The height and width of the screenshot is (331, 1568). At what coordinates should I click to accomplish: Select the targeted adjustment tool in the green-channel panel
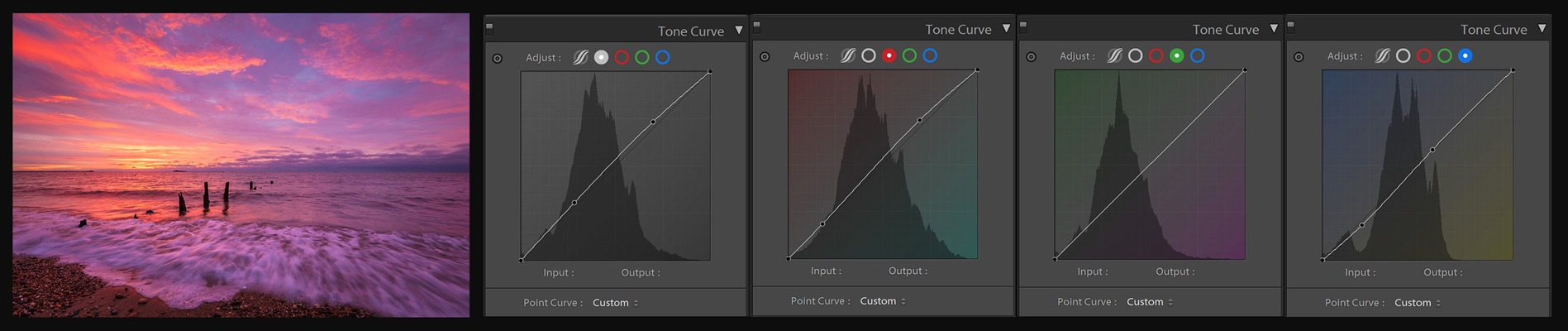pyautogui.click(x=1031, y=57)
